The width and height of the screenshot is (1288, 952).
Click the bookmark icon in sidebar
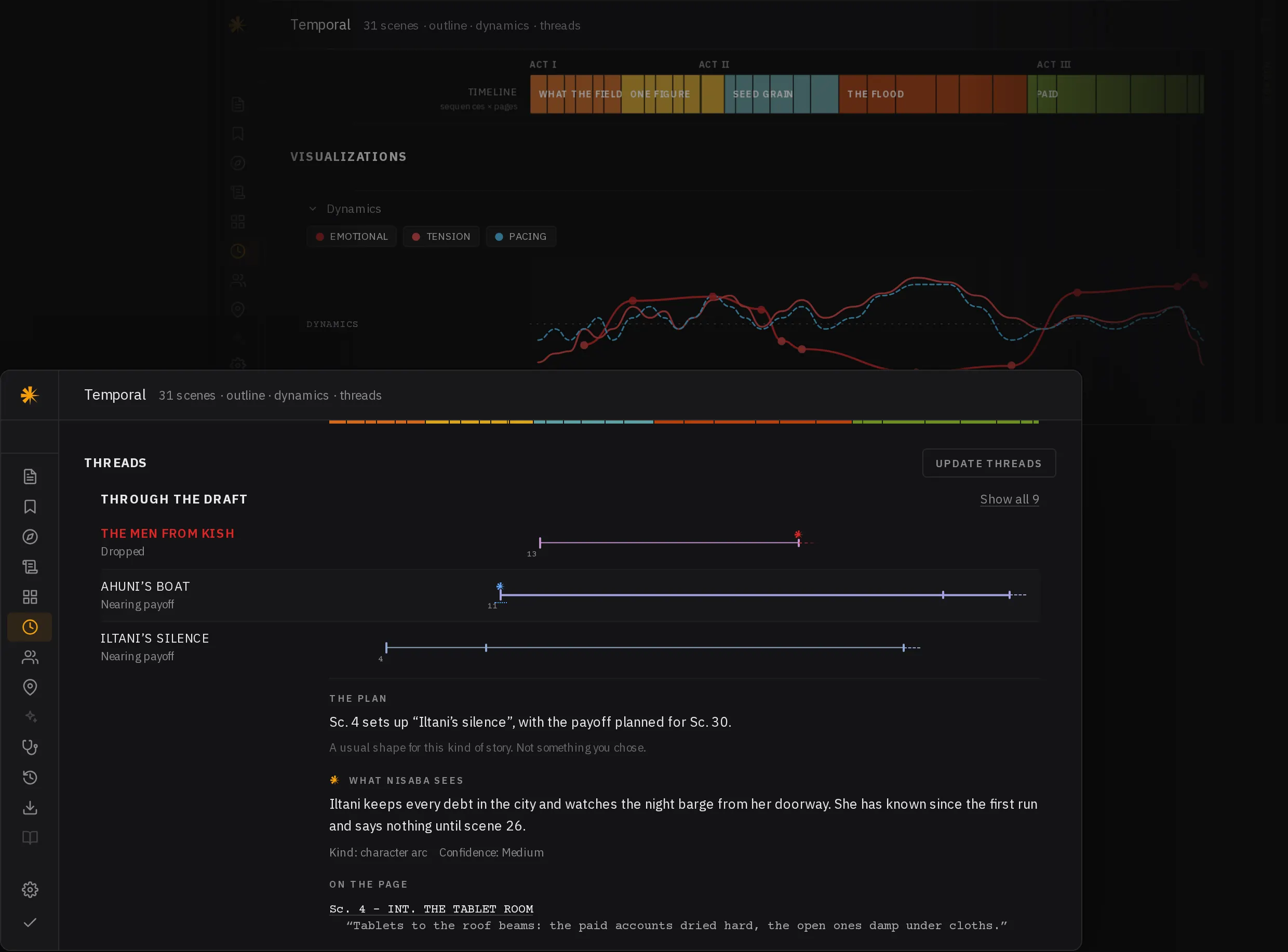click(x=30, y=507)
